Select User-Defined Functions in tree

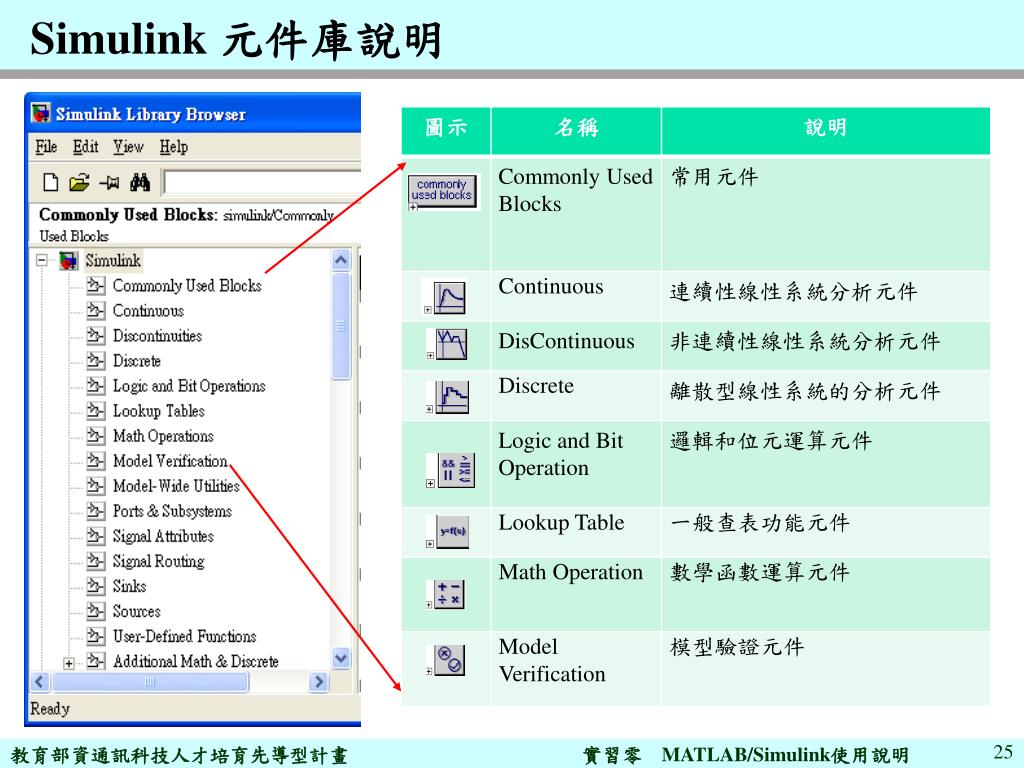(184, 636)
